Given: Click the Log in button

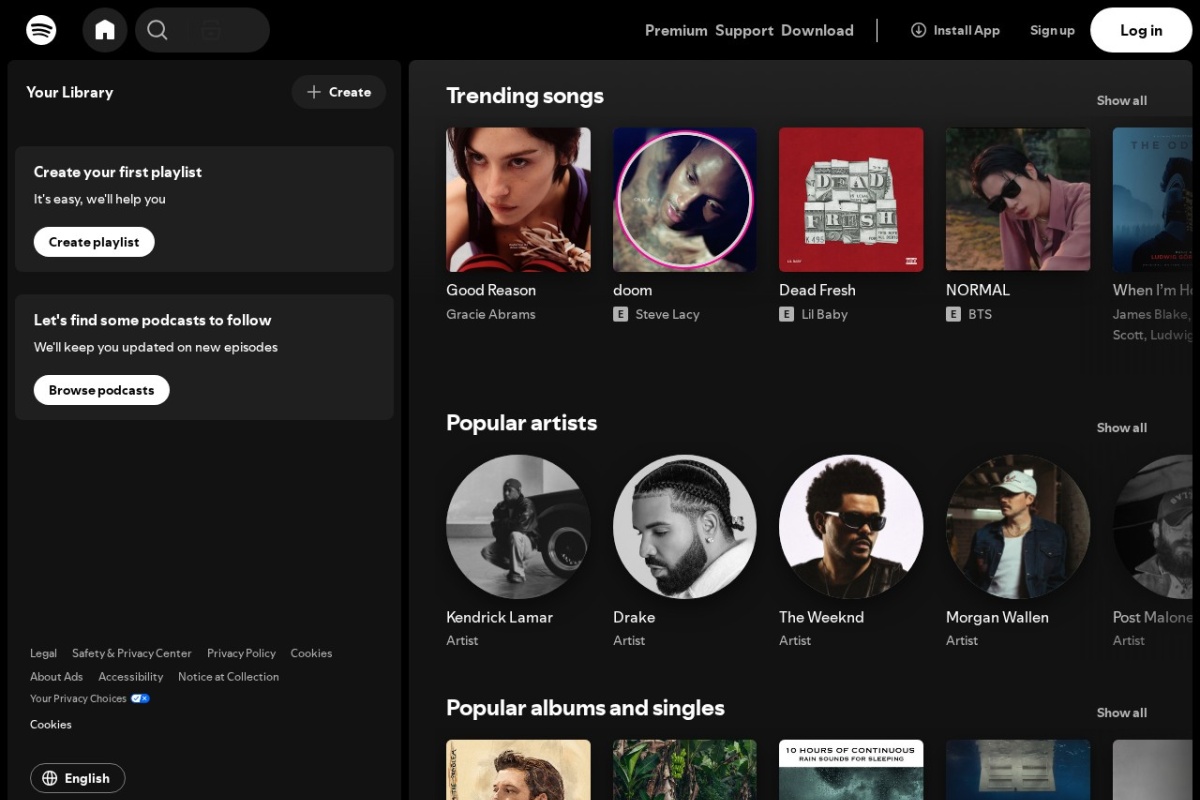Looking at the screenshot, I should click(x=1141, y=30).
